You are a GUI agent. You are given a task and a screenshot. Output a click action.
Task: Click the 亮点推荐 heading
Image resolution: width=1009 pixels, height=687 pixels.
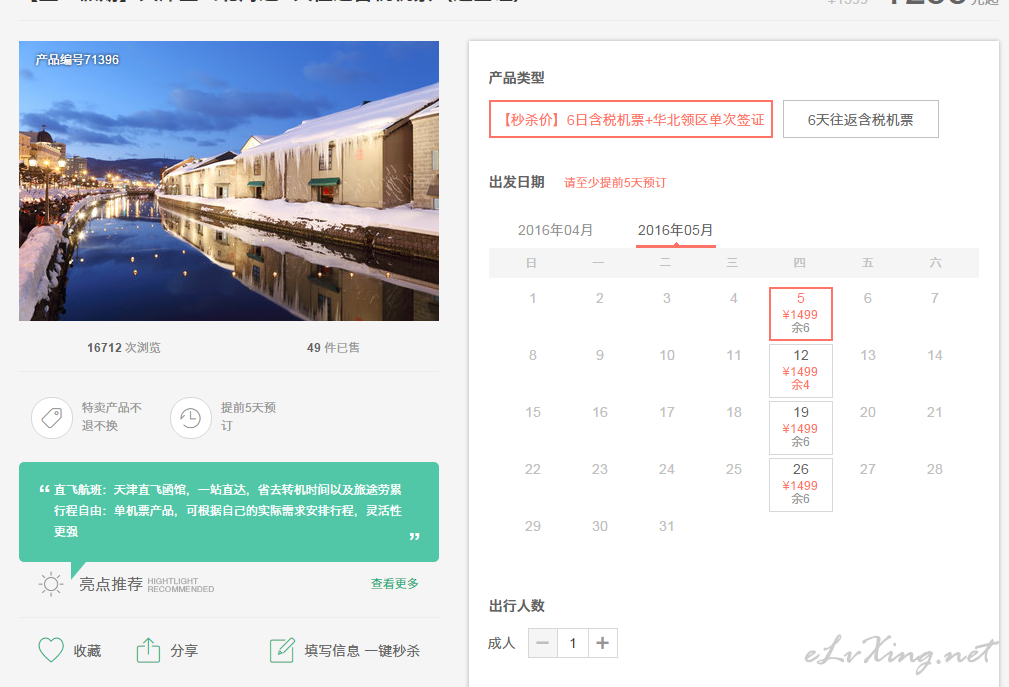pyautogui.click(x=111, y=584)
